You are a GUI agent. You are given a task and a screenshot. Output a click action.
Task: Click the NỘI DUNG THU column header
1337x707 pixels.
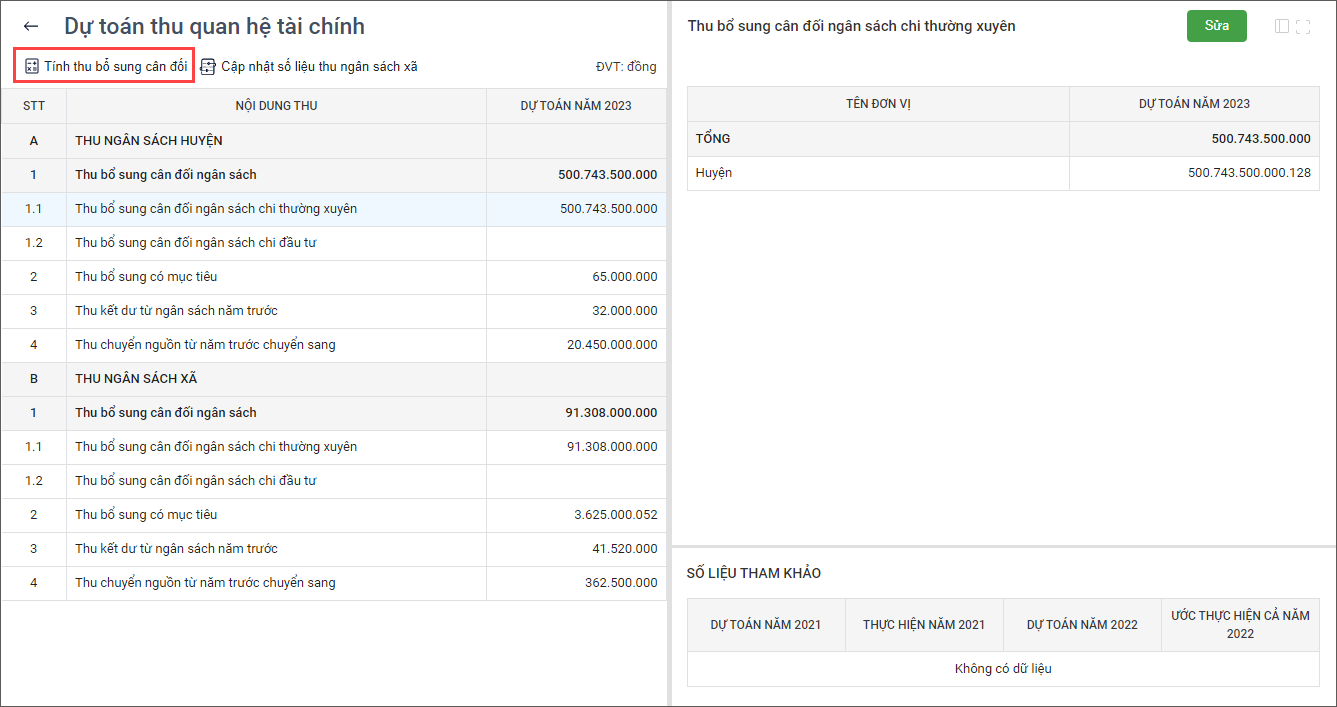276,106
